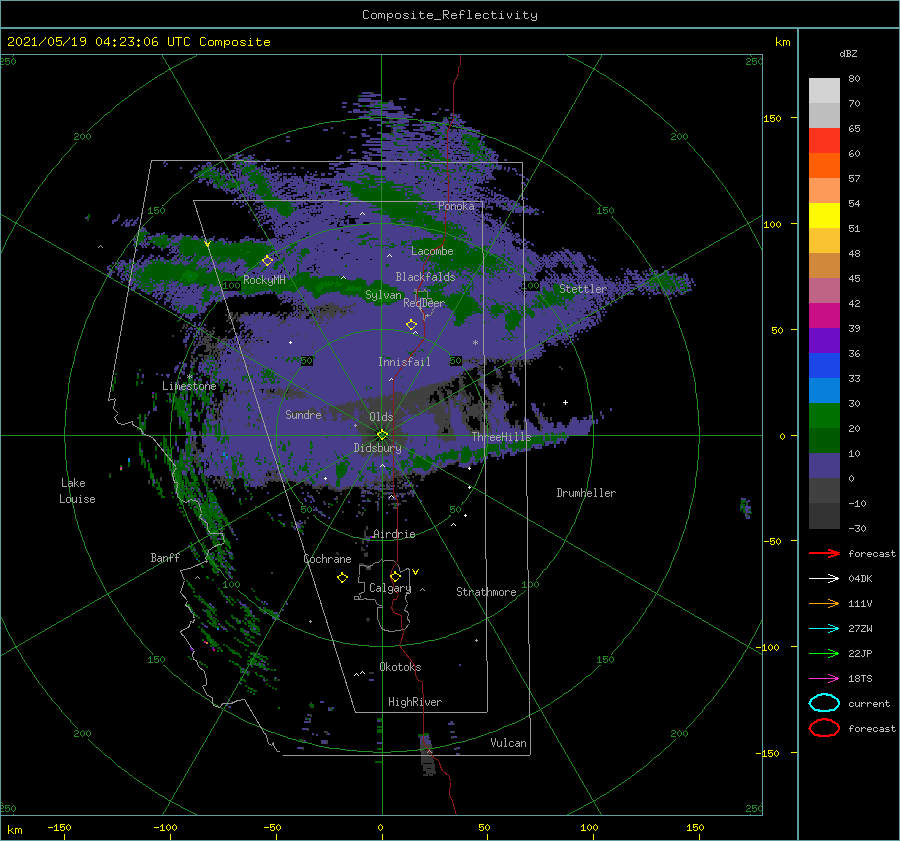Click the Innisfail label

(x=404, y=362)
